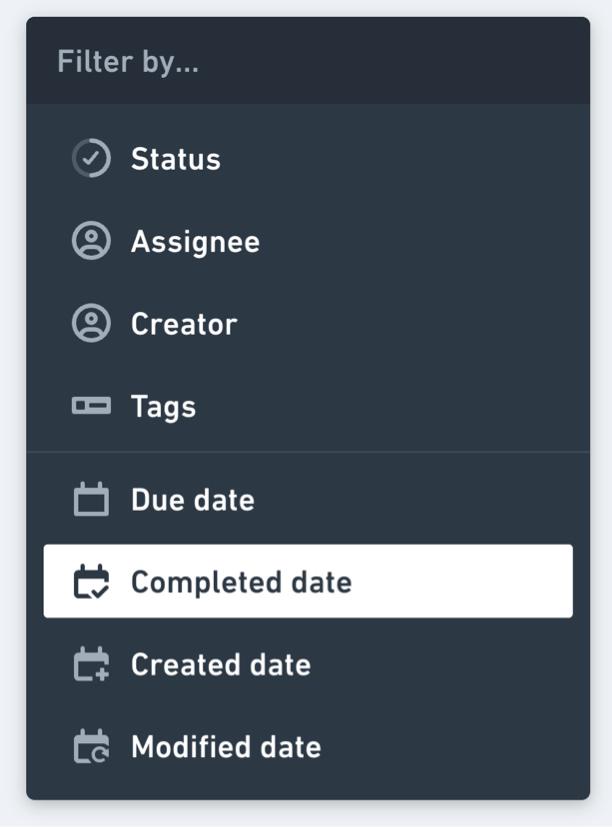The height and width of the screenshot is (827, 612).
Task: Click the Creator person icon
Action: [91, 324]
